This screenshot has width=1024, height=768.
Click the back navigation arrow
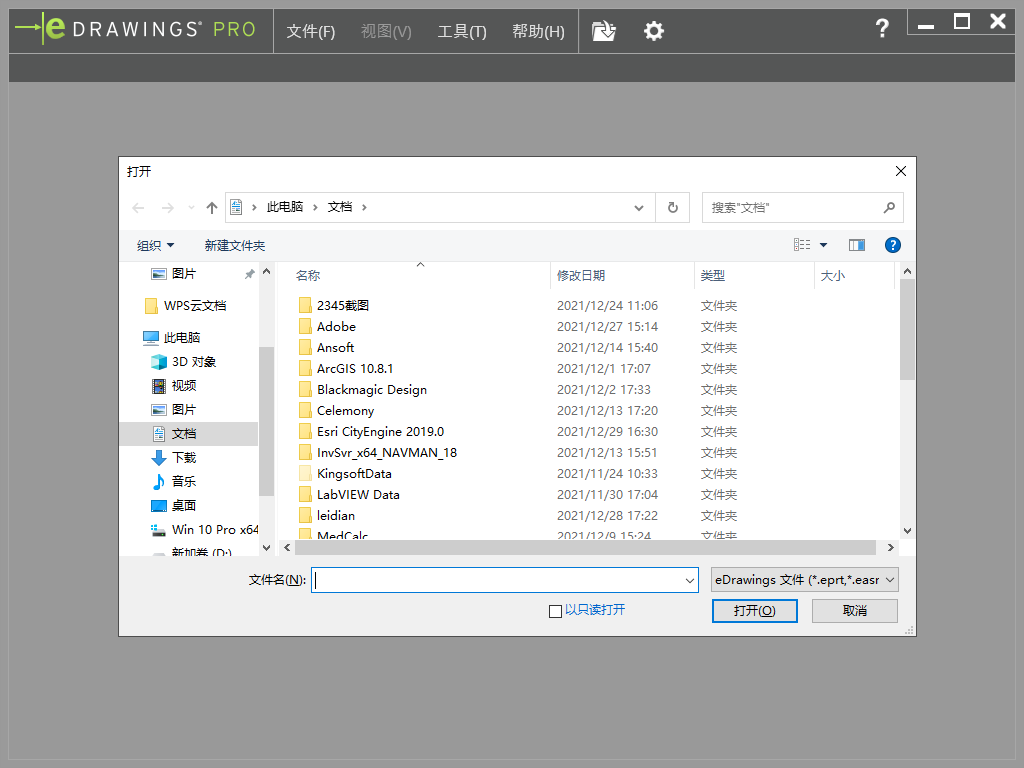coord(138,208)
